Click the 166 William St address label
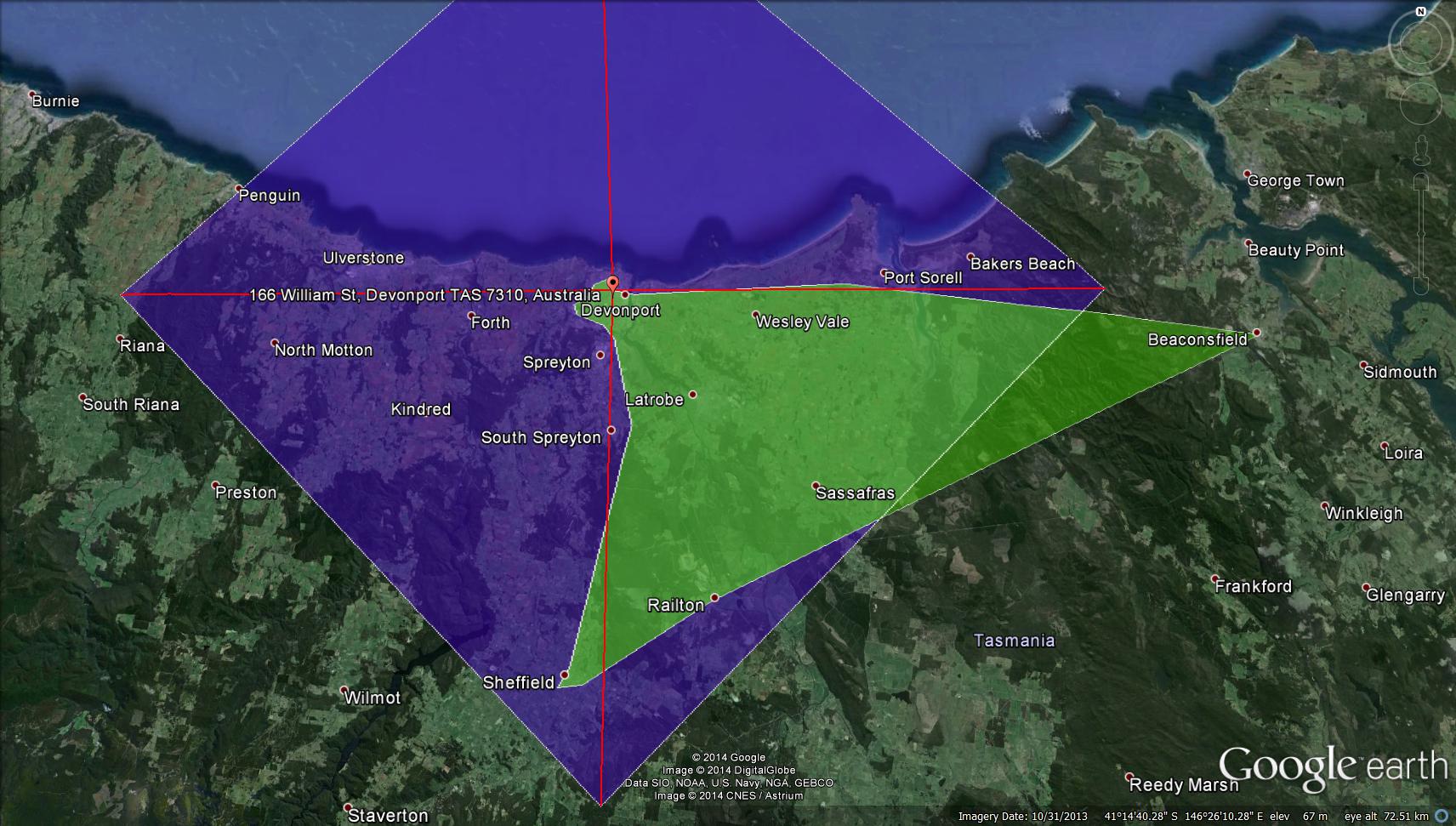This screenshot has height=826, width=1456. [x=424, y=295]
